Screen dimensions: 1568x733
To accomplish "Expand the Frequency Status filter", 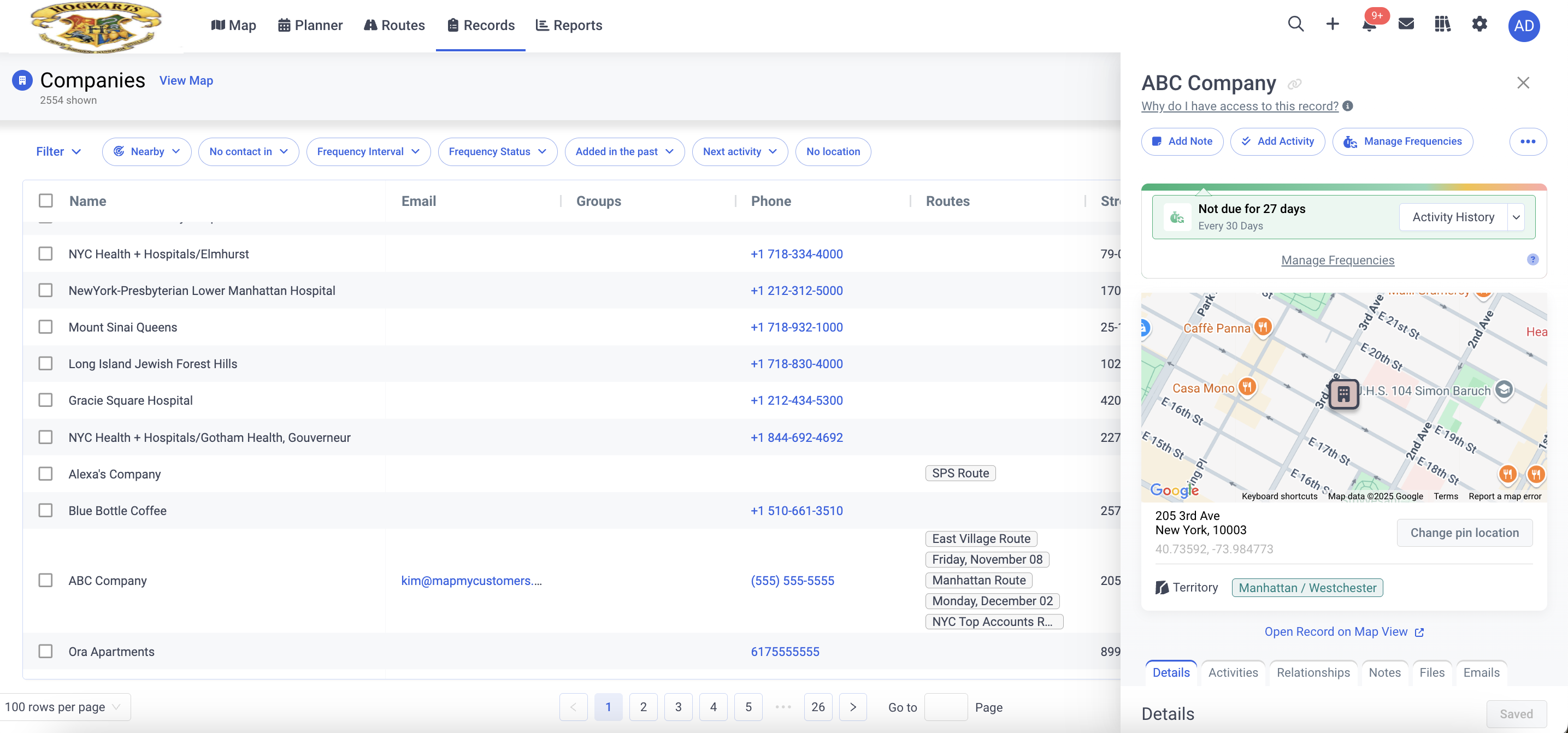I will click(497, 151).
